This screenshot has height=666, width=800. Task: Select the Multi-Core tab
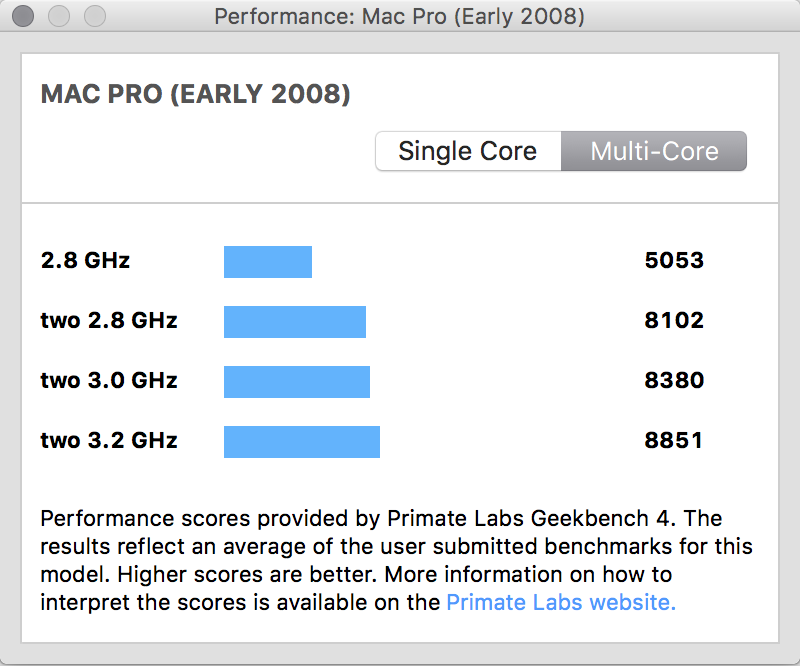(x=654, y=152)
